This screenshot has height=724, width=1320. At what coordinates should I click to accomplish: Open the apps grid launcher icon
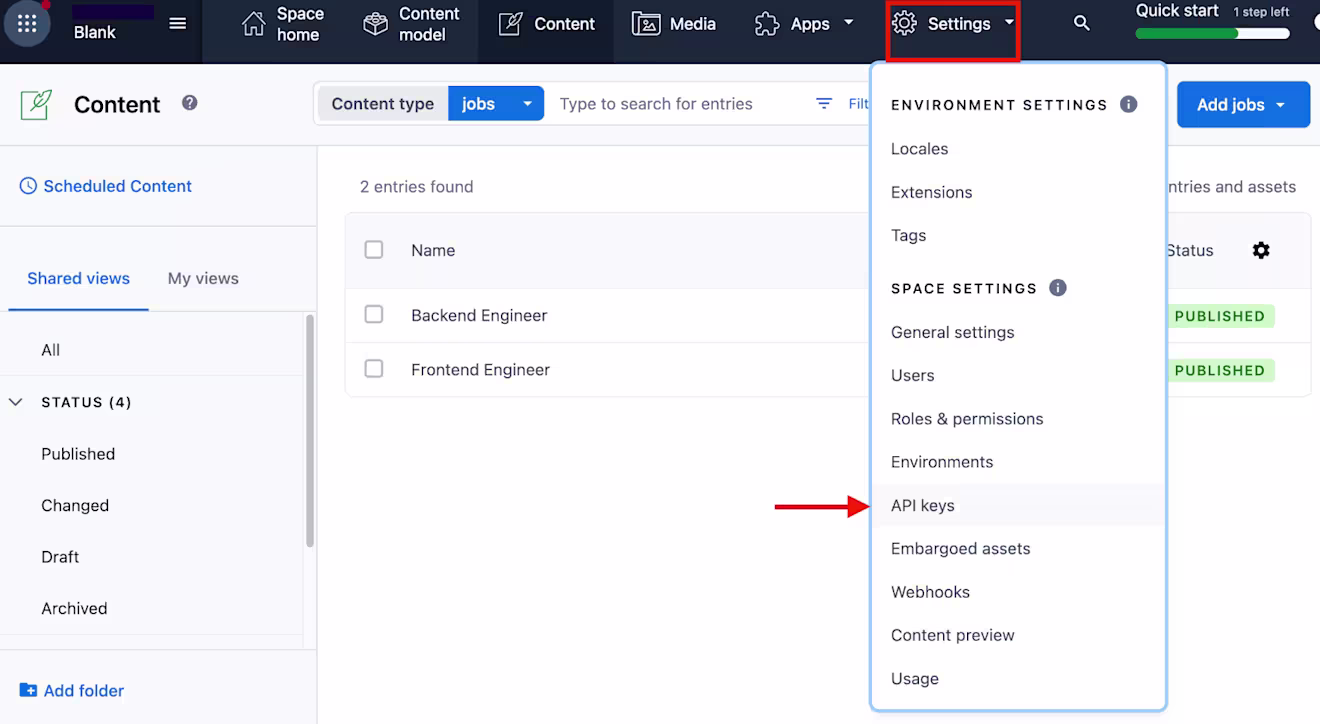click(27, 24)
